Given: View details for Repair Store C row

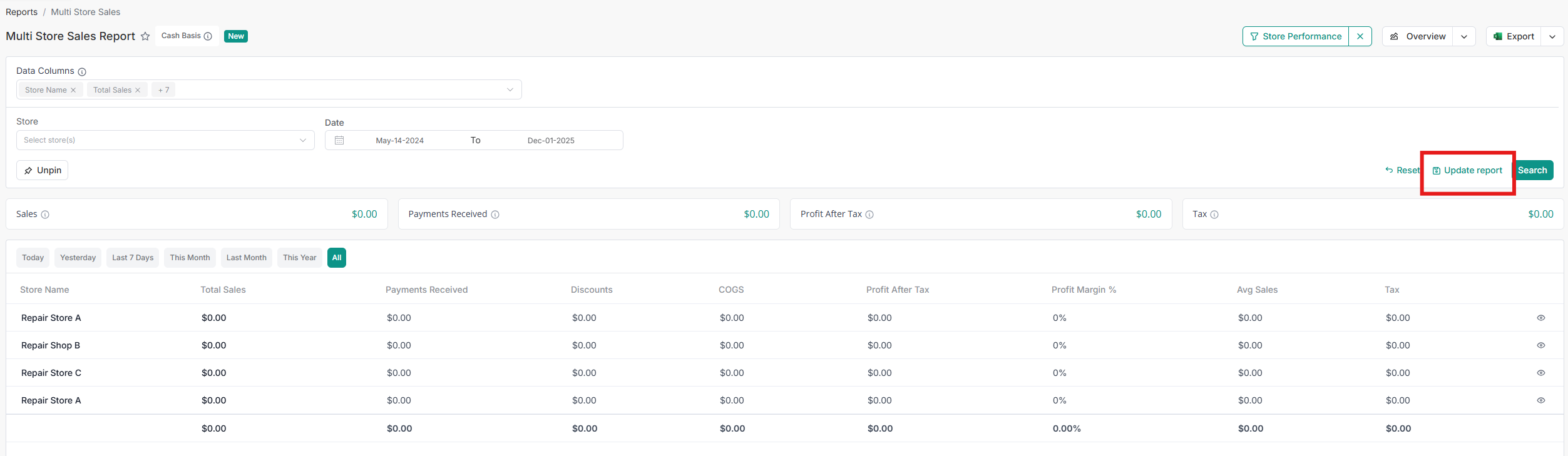Looking at the screenshot, I should tap(1540, 373).
